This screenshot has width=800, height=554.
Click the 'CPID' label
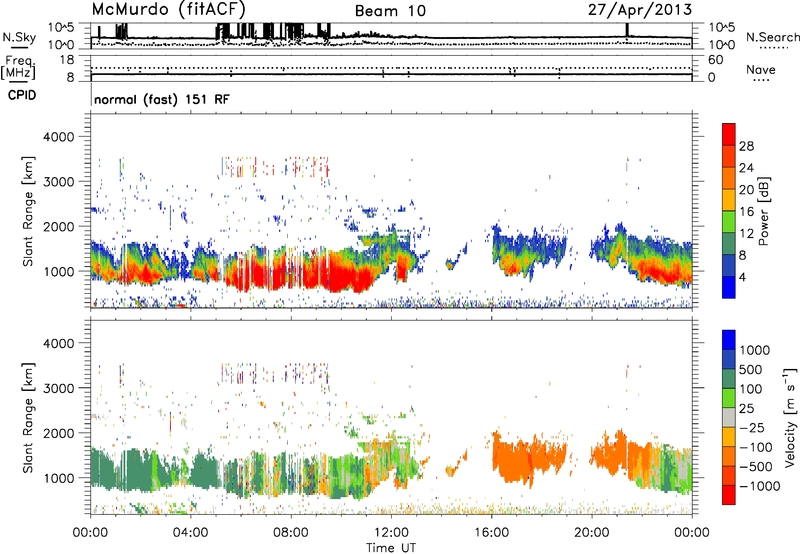pos(22,95)
